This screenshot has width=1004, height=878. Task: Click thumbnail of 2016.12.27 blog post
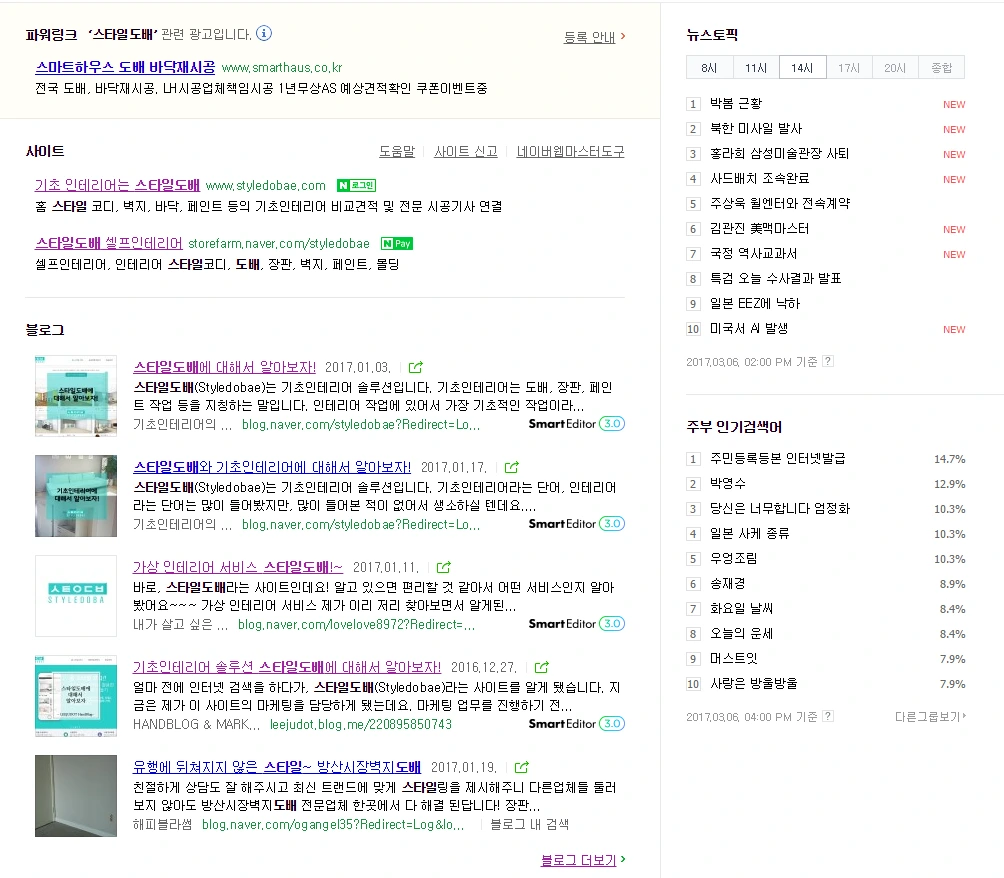coord(76,695)
